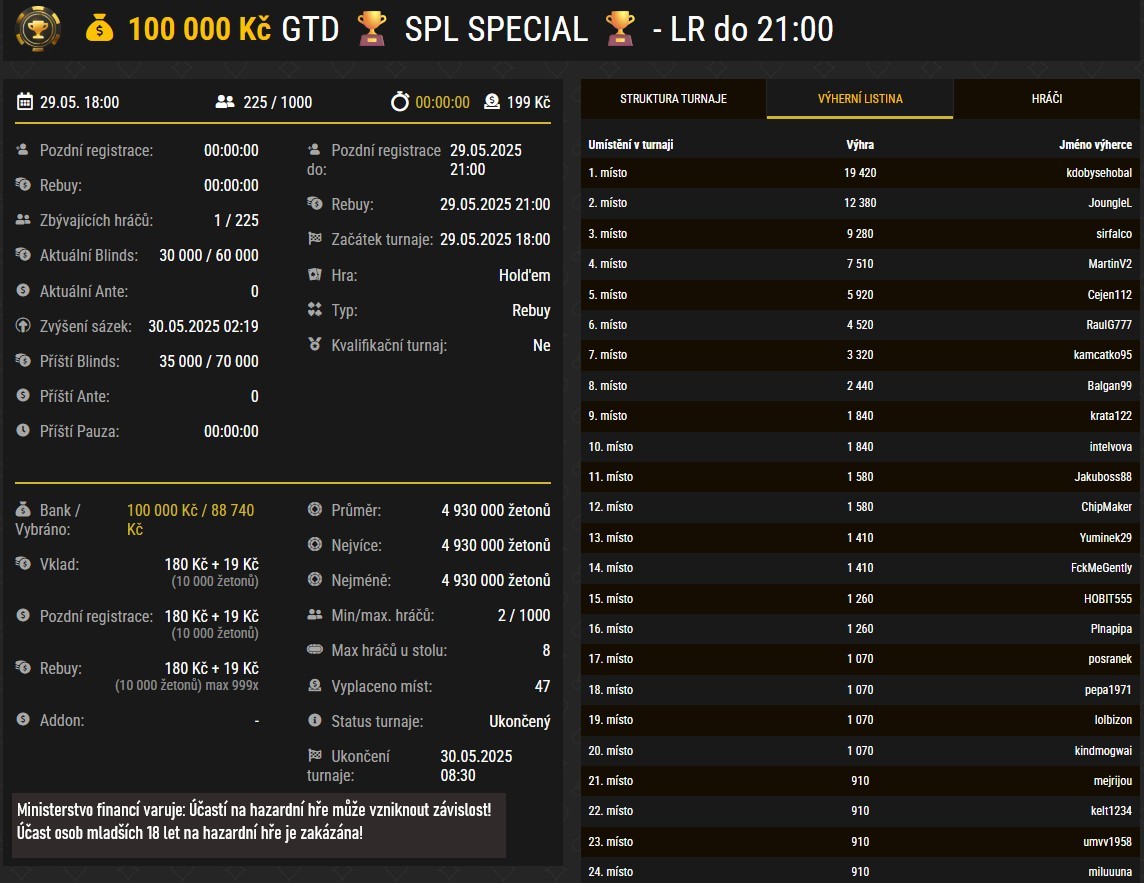Click the cards icon next to Hra
1144x883 pixels.
pyautogui.click(x=315, y=275)
